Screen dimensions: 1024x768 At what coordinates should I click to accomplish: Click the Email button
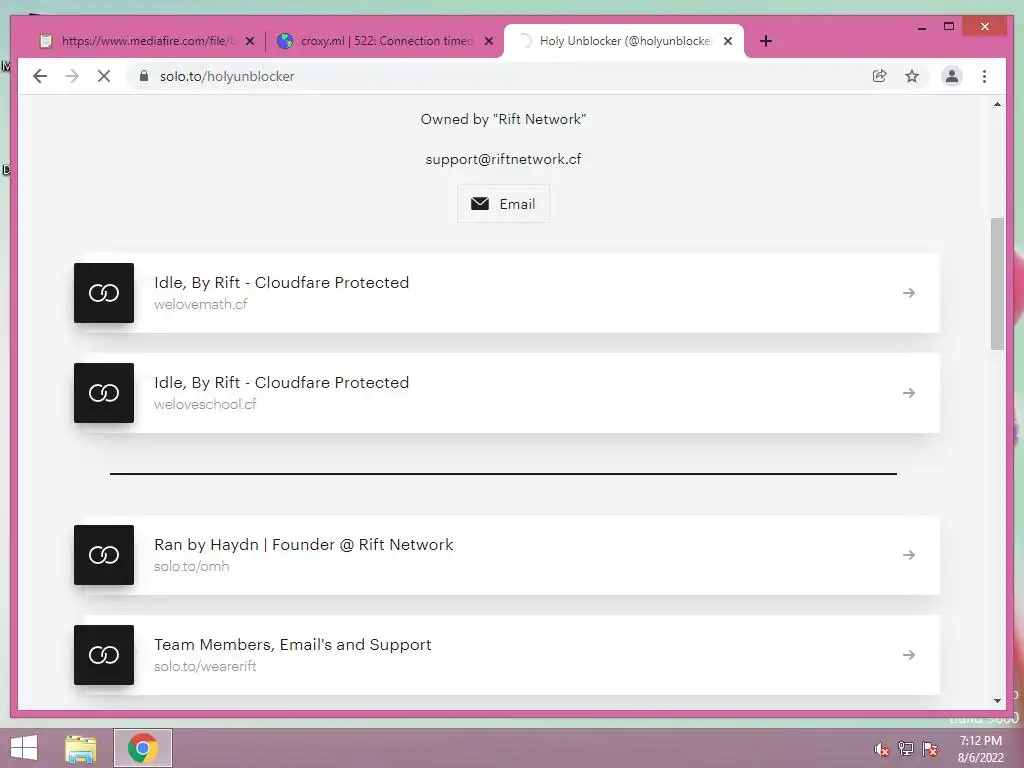(x=503, y=204)
